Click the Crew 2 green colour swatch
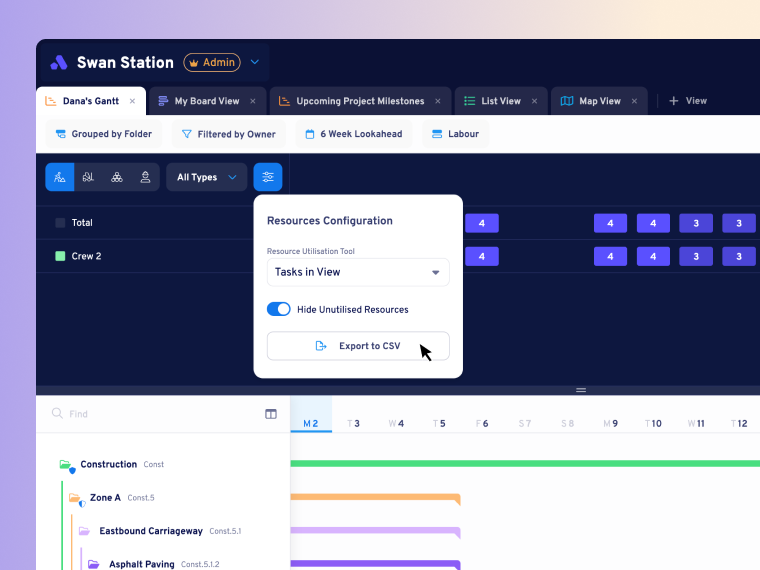The height and width of the screenshot is (570, 760). click(x=60, y=256)
